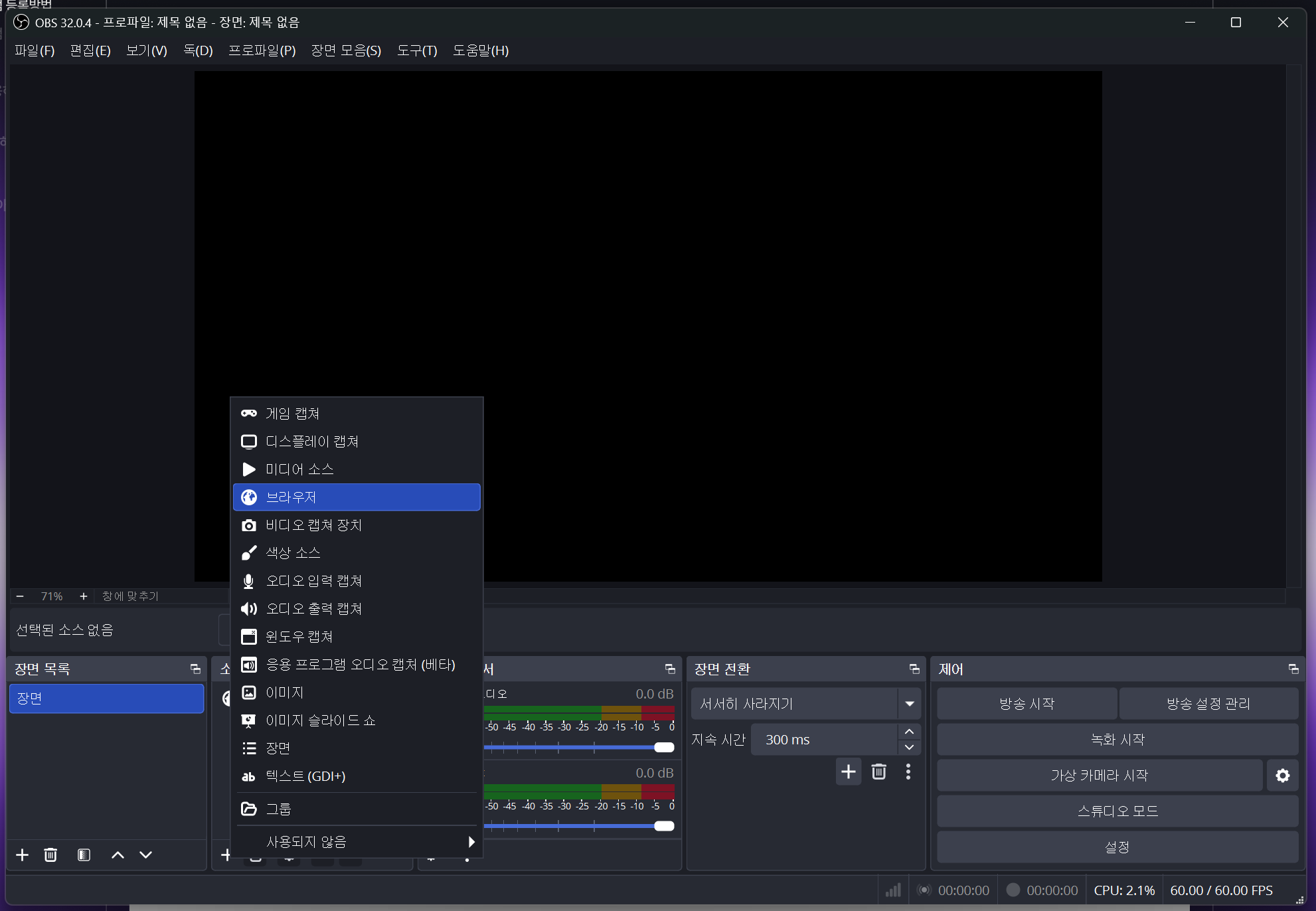Increase 지속 시간 with the up arrow

click(909, 732)
